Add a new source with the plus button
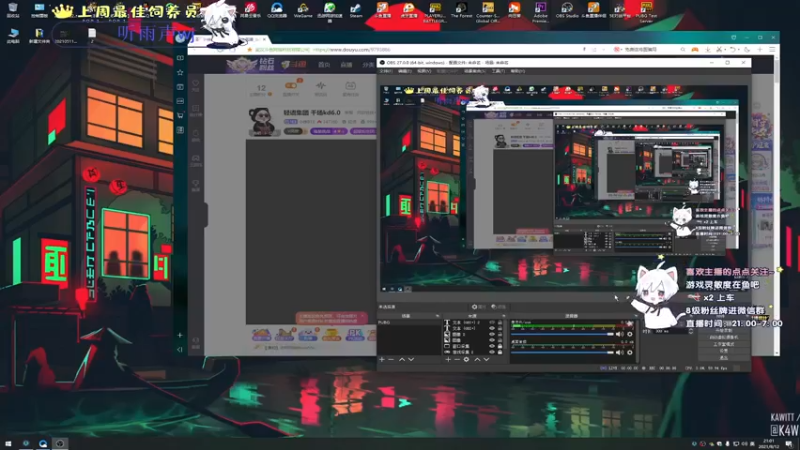800x450 pixels. [x=448, y=359]
